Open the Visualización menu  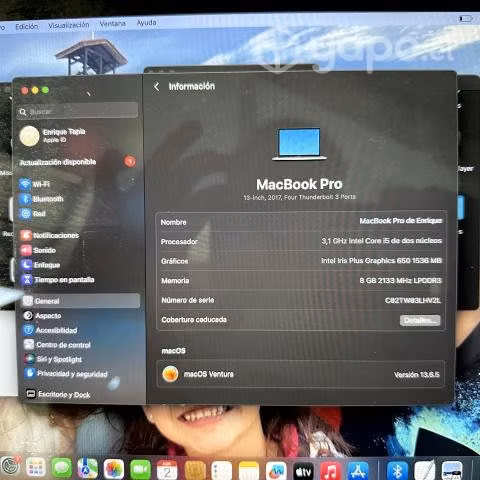69,25
